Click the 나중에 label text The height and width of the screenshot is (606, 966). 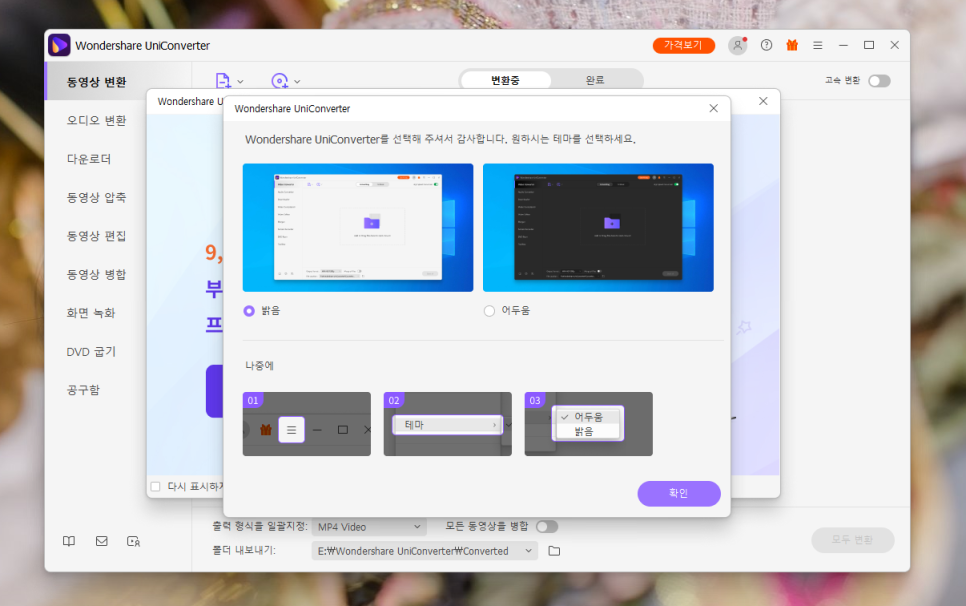pyautogui.click(x=259, y=365)
